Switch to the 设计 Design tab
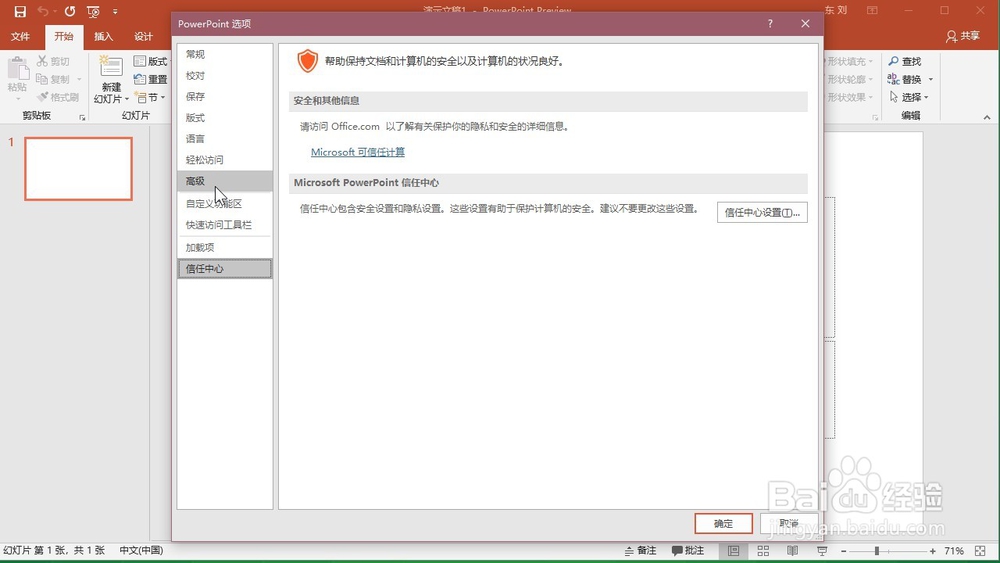Screen dimensions: 1000x563 (x=143, y=36)
